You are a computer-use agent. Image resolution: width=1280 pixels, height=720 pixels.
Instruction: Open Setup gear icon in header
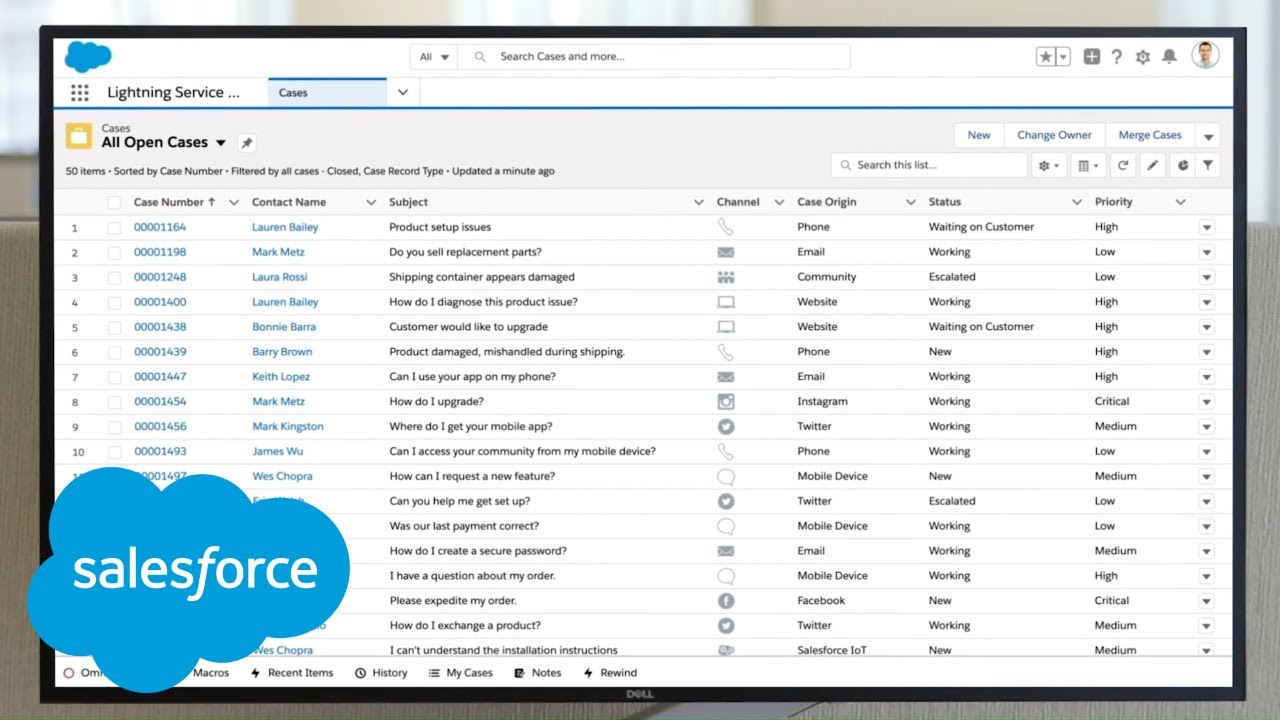point(1143,57)
